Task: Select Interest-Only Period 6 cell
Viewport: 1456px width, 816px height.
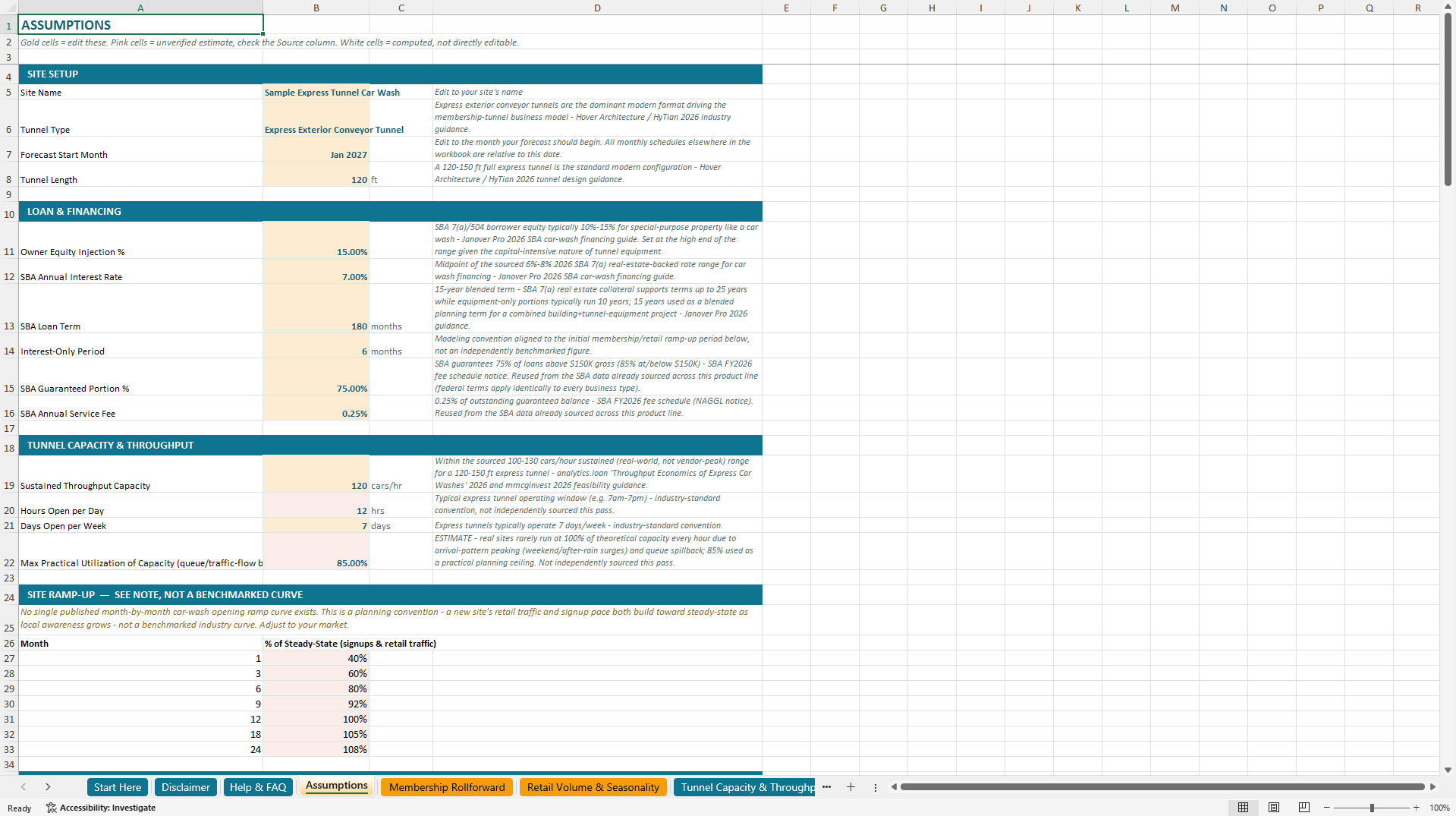Action: (x=316, y=345)
